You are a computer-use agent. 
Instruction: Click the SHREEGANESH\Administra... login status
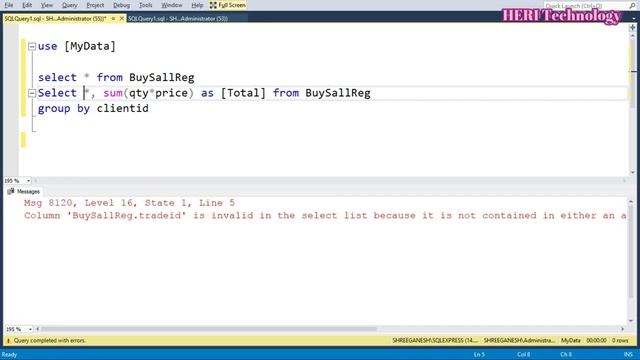click(x=519, y=340)
